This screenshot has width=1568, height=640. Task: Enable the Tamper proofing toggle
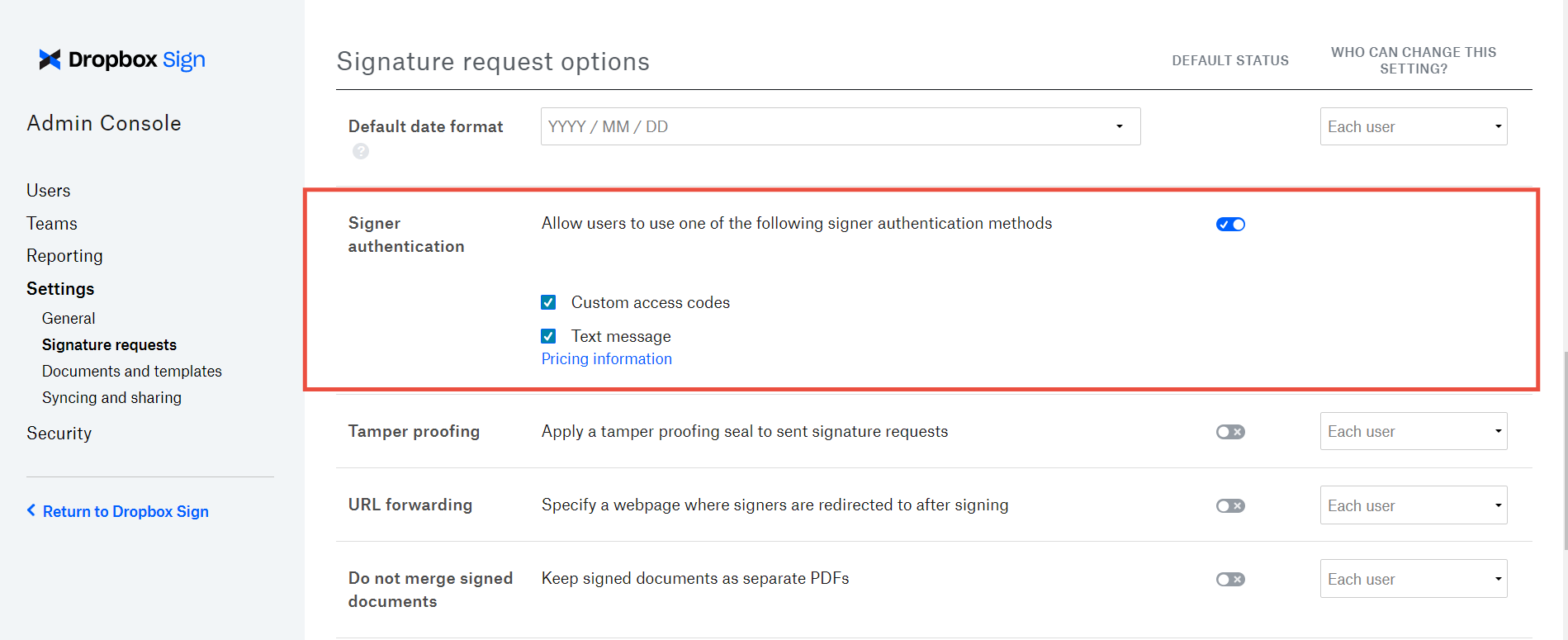coord(1229,431)
